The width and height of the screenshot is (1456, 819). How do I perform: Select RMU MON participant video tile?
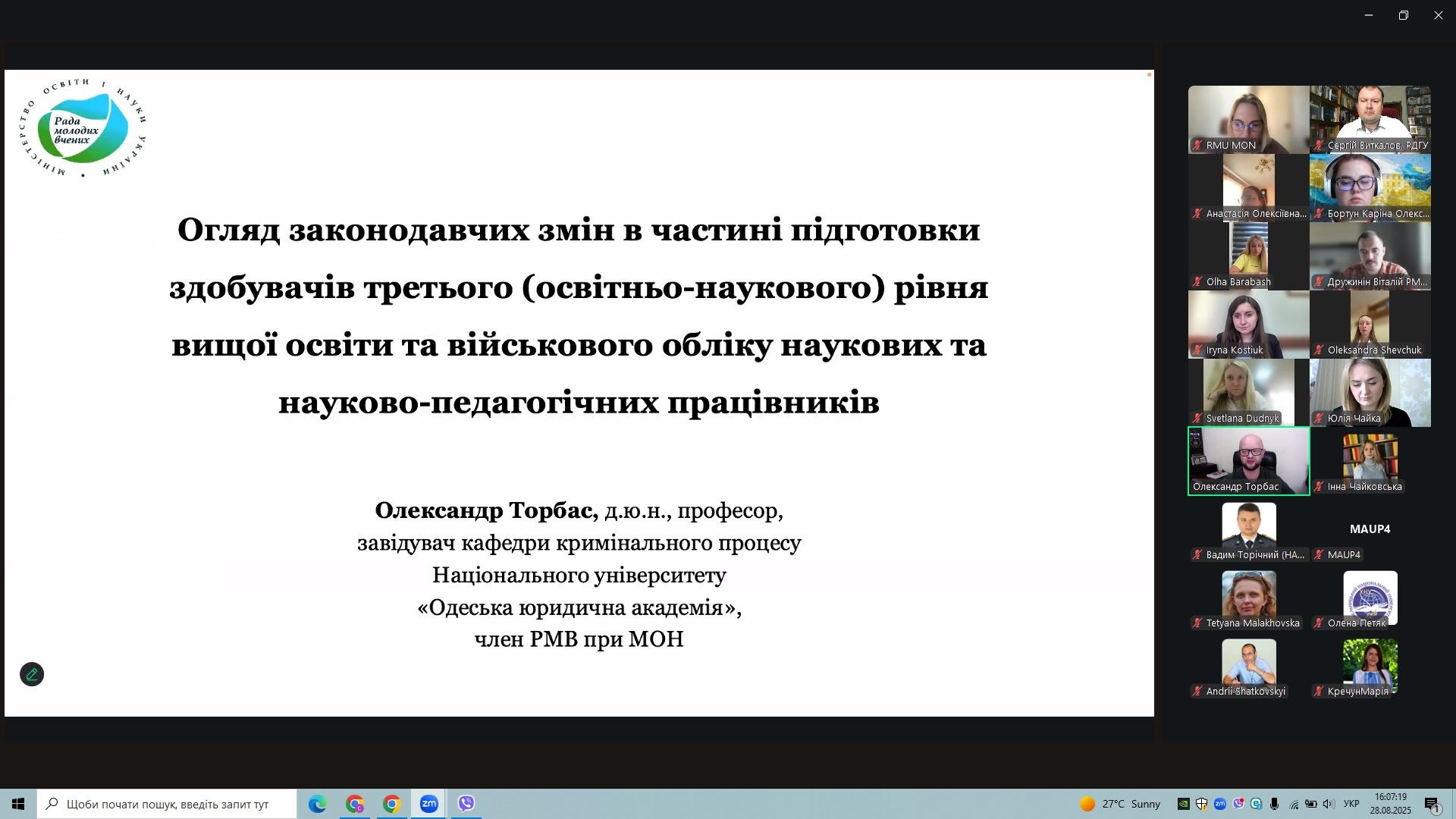(1248, 119)
